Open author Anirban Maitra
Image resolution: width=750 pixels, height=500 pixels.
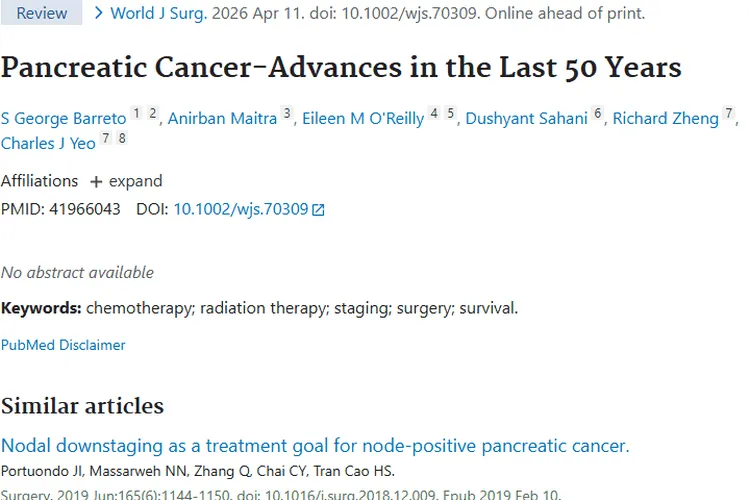tap(222, 118)
